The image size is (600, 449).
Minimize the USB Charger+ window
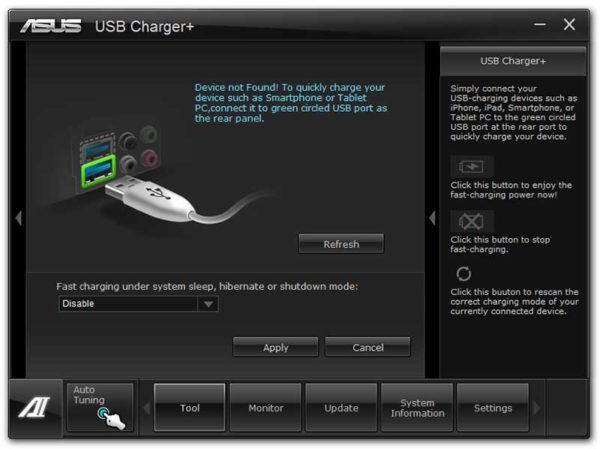click(540, 25)
